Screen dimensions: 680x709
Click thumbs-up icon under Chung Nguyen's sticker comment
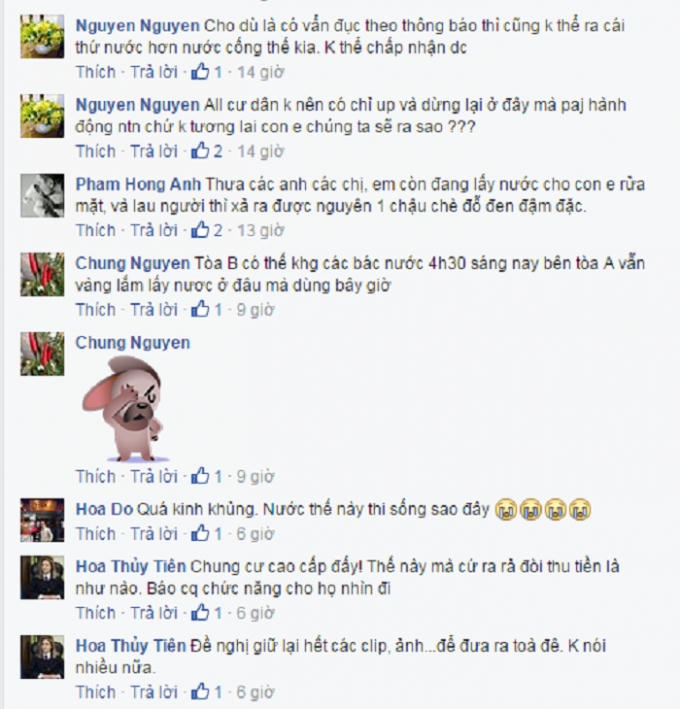(x=200, y=476)
